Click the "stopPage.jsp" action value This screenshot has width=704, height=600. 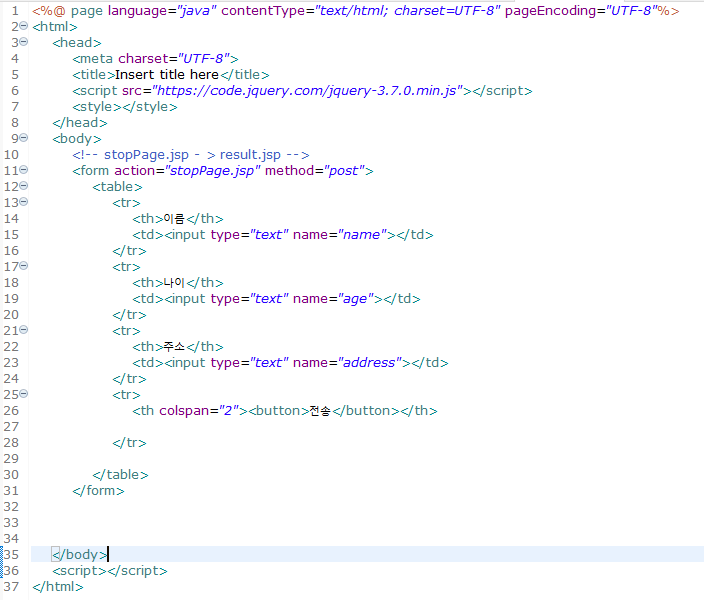click(213, 171)
